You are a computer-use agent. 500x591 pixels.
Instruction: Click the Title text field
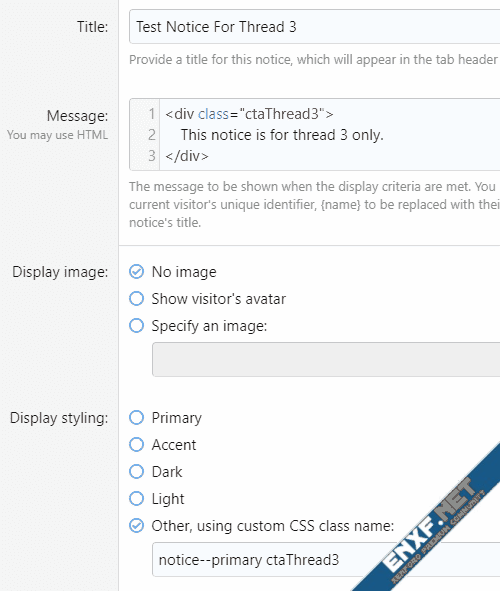pyautogui.click(x=315, y=27)
